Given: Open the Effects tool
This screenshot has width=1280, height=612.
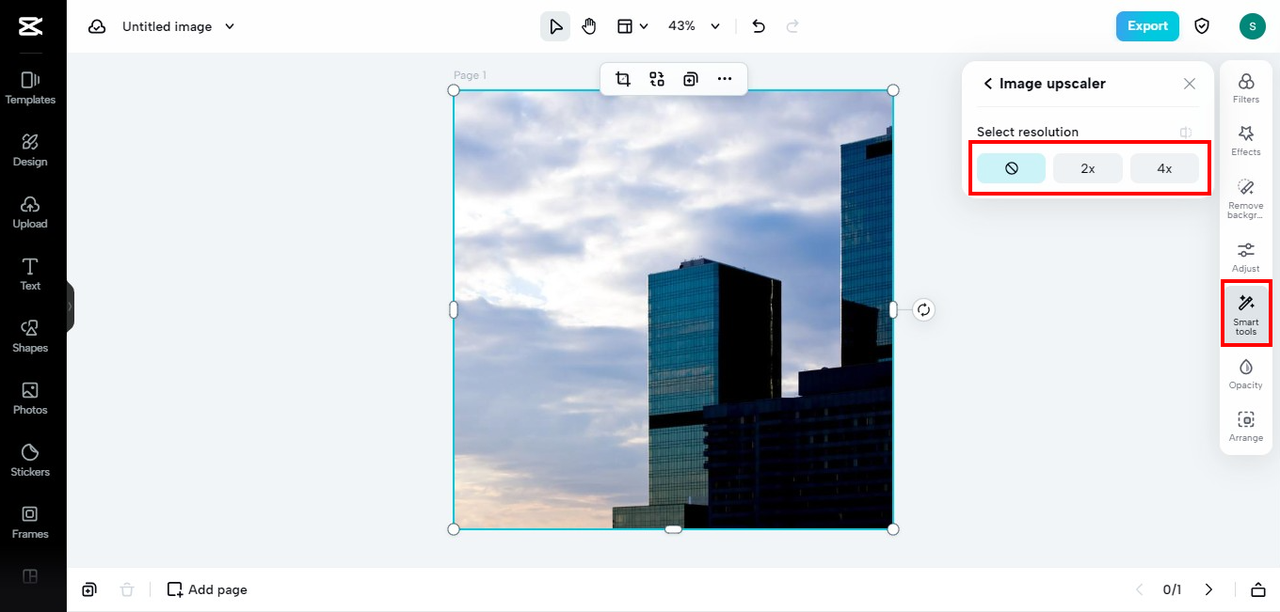Looking at the screenshot, I should tap(1246, 140).
